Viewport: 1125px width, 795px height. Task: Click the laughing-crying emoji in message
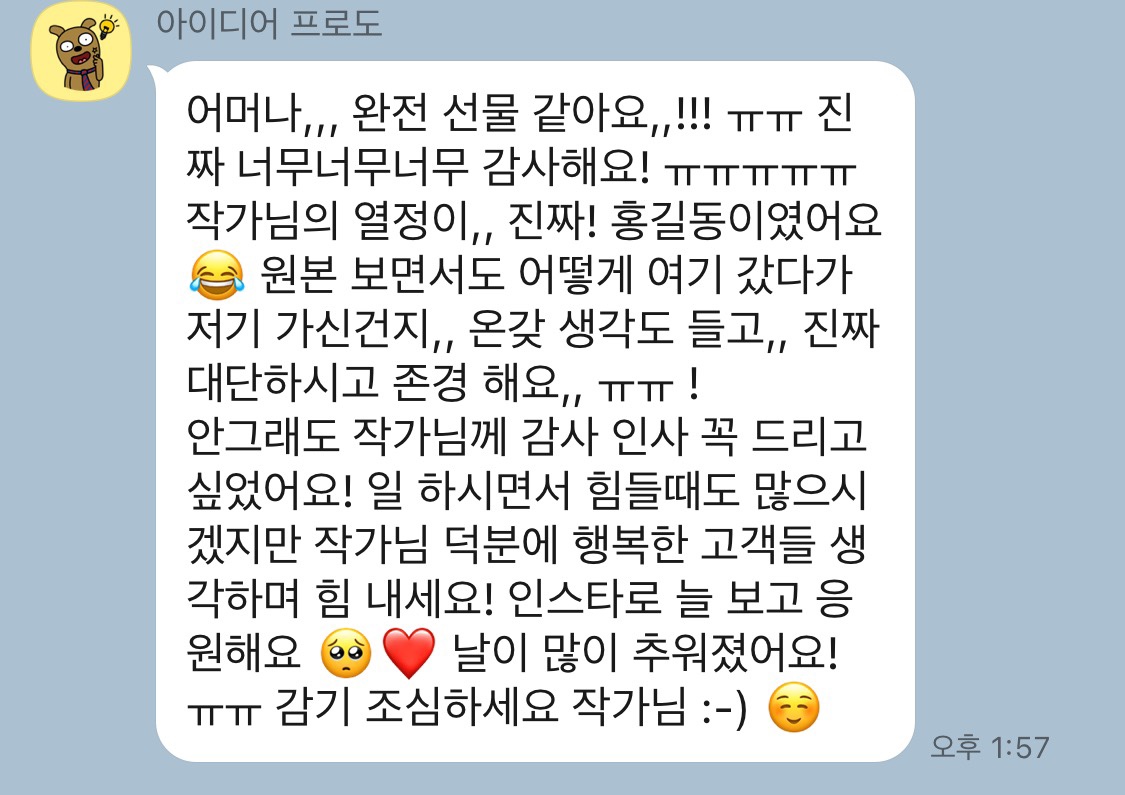[x=217, y=276]
